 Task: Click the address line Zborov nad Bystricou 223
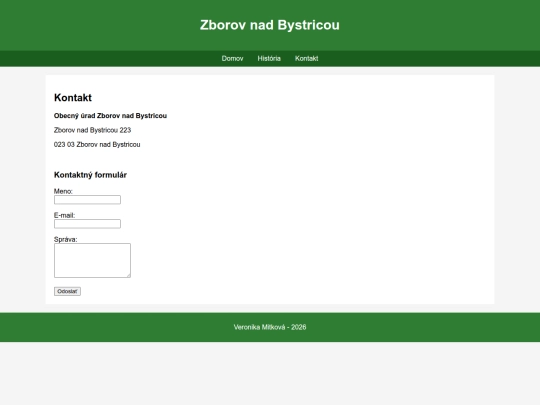[93, 130]
